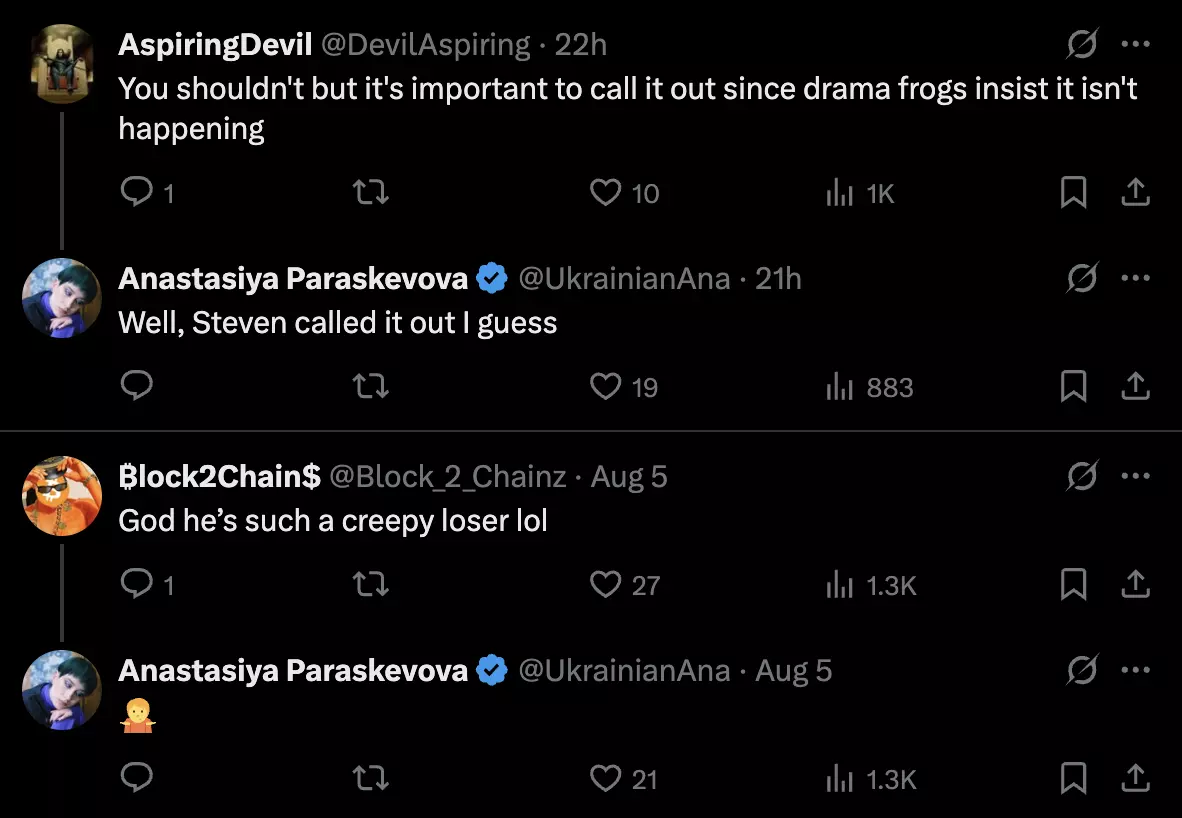The image size is (1182, 818).
Task: Open Anastasiya Paraskevova's name on shrug tweet
Action: (x=293, y=670)
